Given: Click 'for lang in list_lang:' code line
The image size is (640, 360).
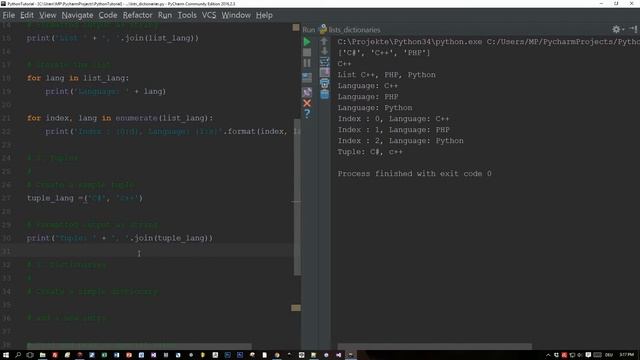Looking at the screenshot, I should 78,78.
